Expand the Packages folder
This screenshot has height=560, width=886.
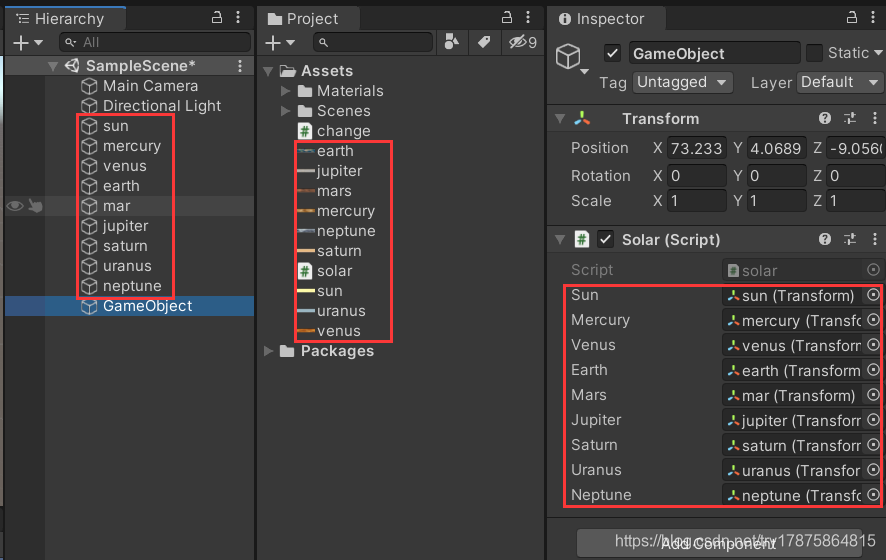point(268,351)
